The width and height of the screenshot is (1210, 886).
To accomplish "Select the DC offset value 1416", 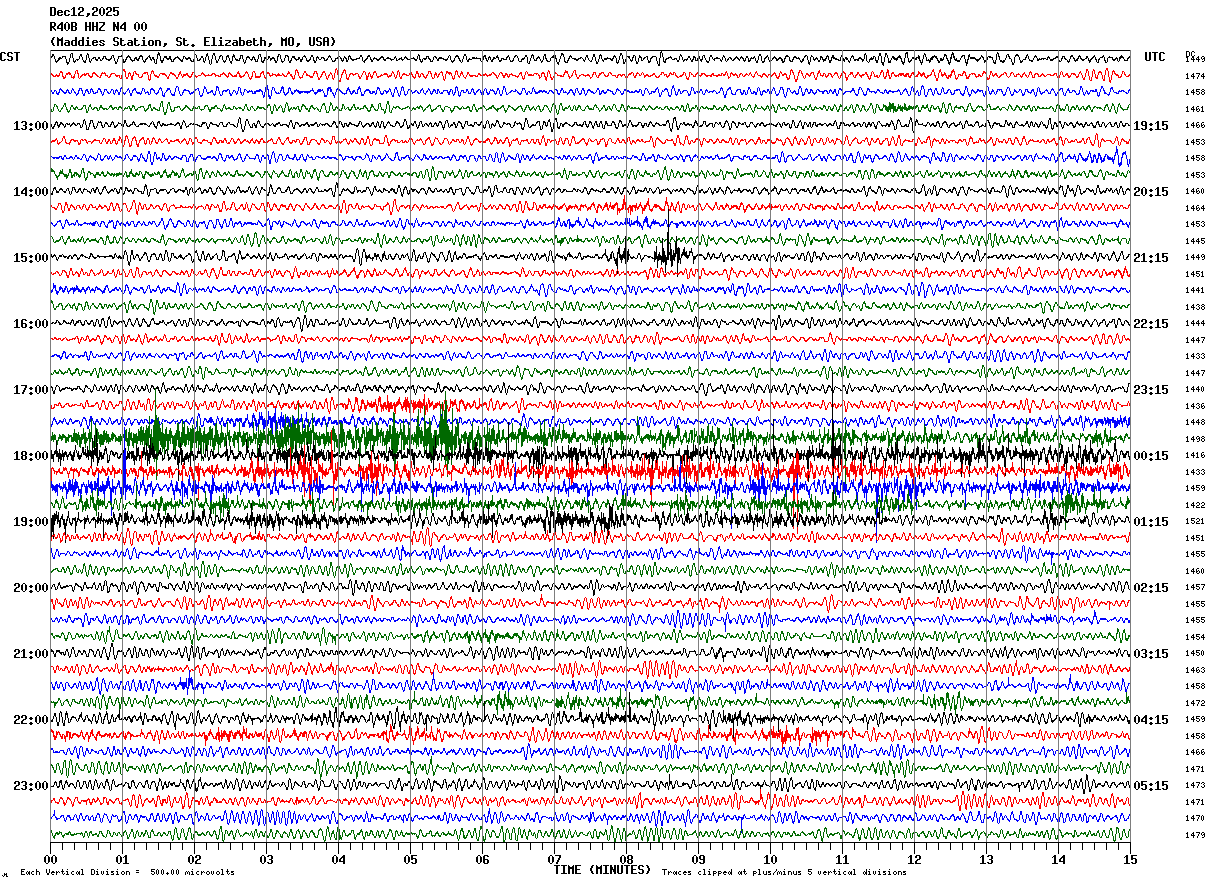I will [1195, 455].
